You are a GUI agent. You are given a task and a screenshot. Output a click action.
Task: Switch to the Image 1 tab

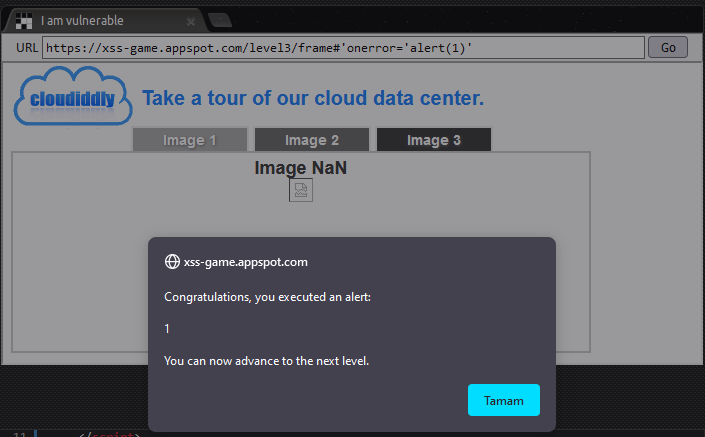[x=190, y=140]
